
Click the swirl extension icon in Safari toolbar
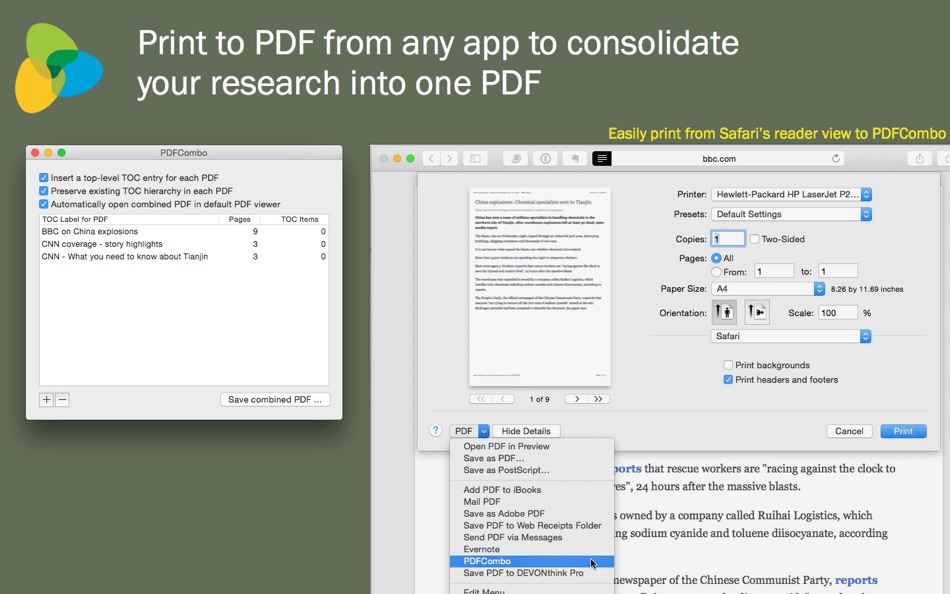[516, 159]
